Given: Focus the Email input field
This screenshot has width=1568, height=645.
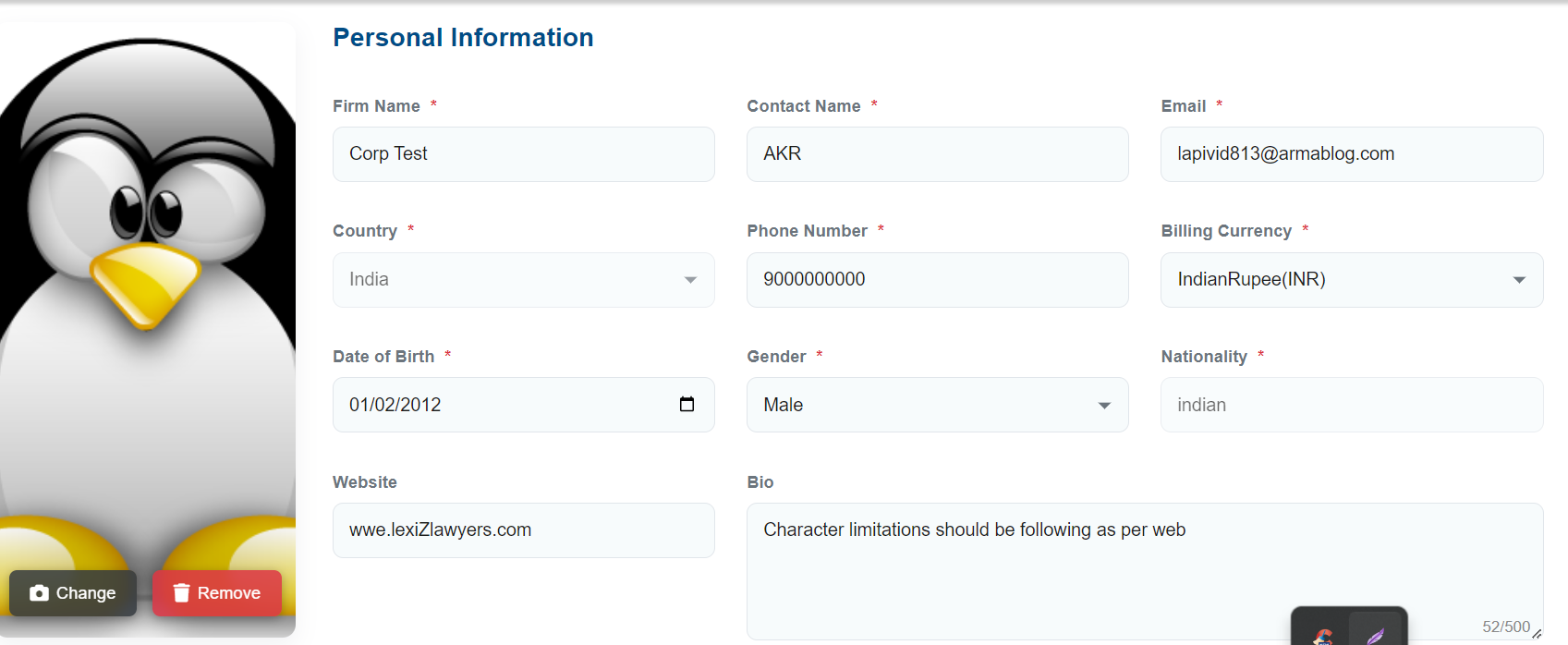Looking at the screenshot, I should pyautogui.click(x=1351, y=154).
